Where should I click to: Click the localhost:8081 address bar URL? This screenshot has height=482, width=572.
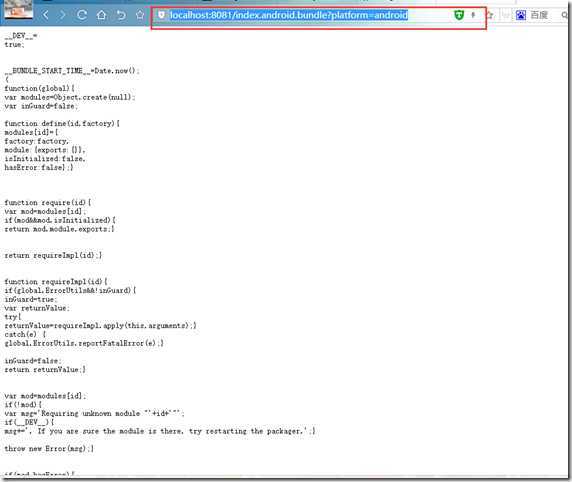(289, 15)
